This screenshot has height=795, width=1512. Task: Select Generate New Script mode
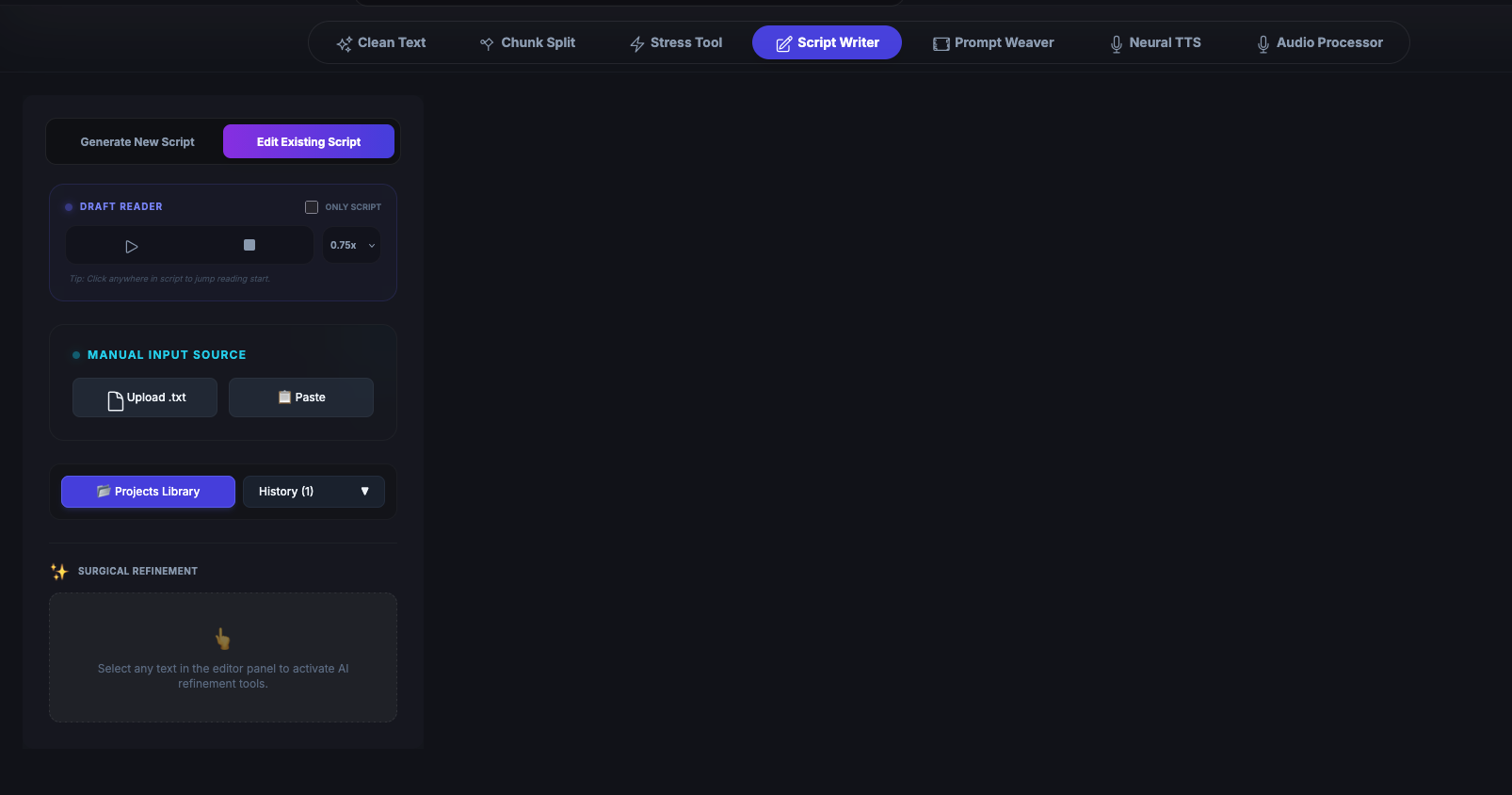[x=137, y=142]
